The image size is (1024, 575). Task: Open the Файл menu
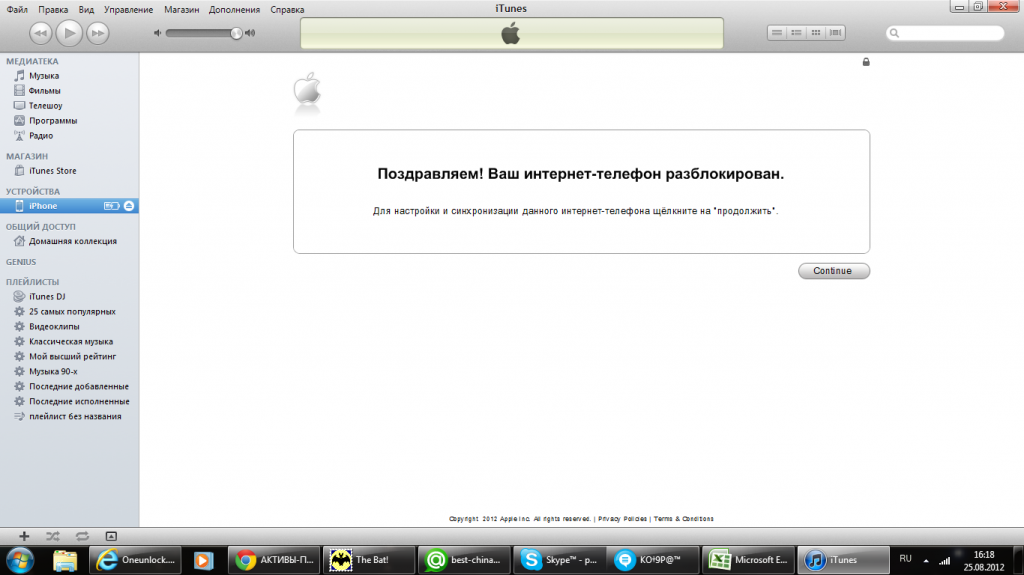click(17, 9)
